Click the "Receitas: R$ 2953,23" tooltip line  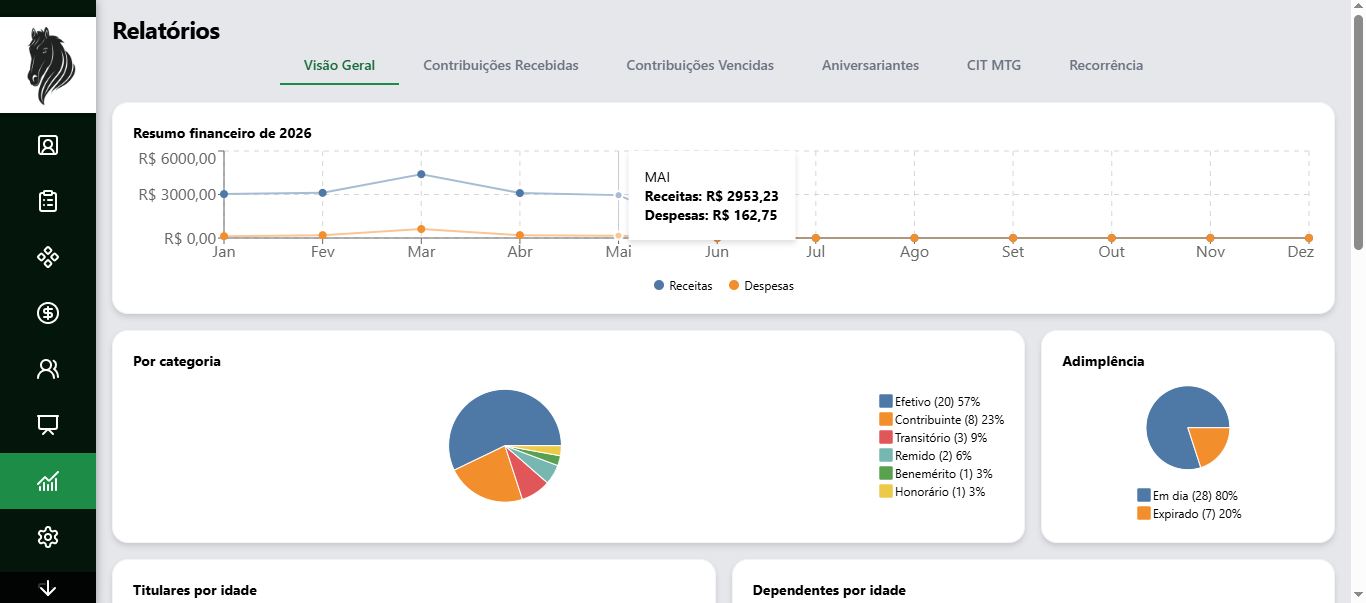[x=712, y=196]
